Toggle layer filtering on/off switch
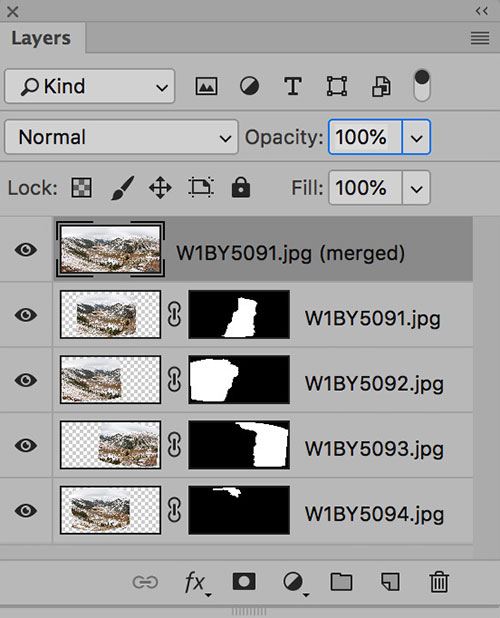The width and height of the screenshot is (500, 618). pyautogui.click(x=422, y=86)
